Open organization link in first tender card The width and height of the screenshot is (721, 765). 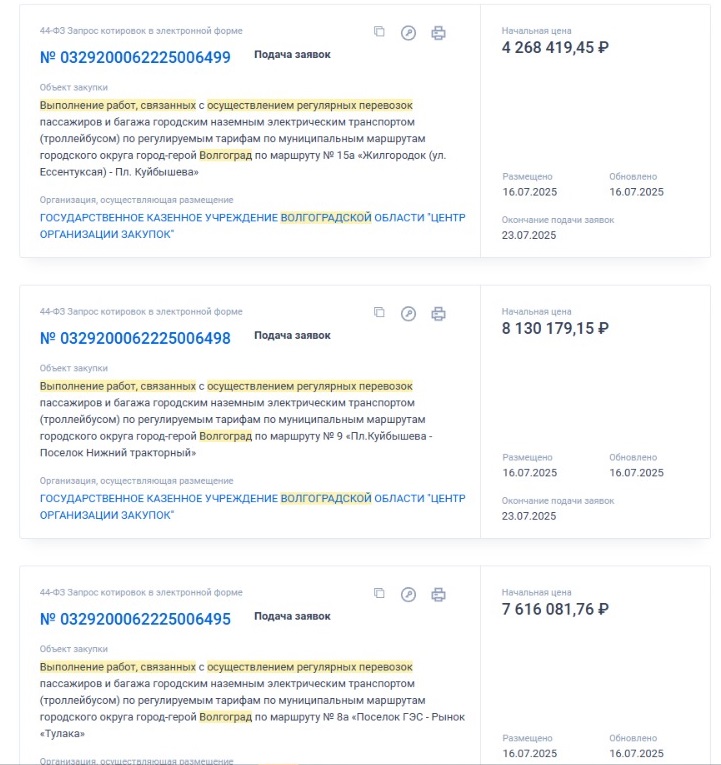pos(253,226)
